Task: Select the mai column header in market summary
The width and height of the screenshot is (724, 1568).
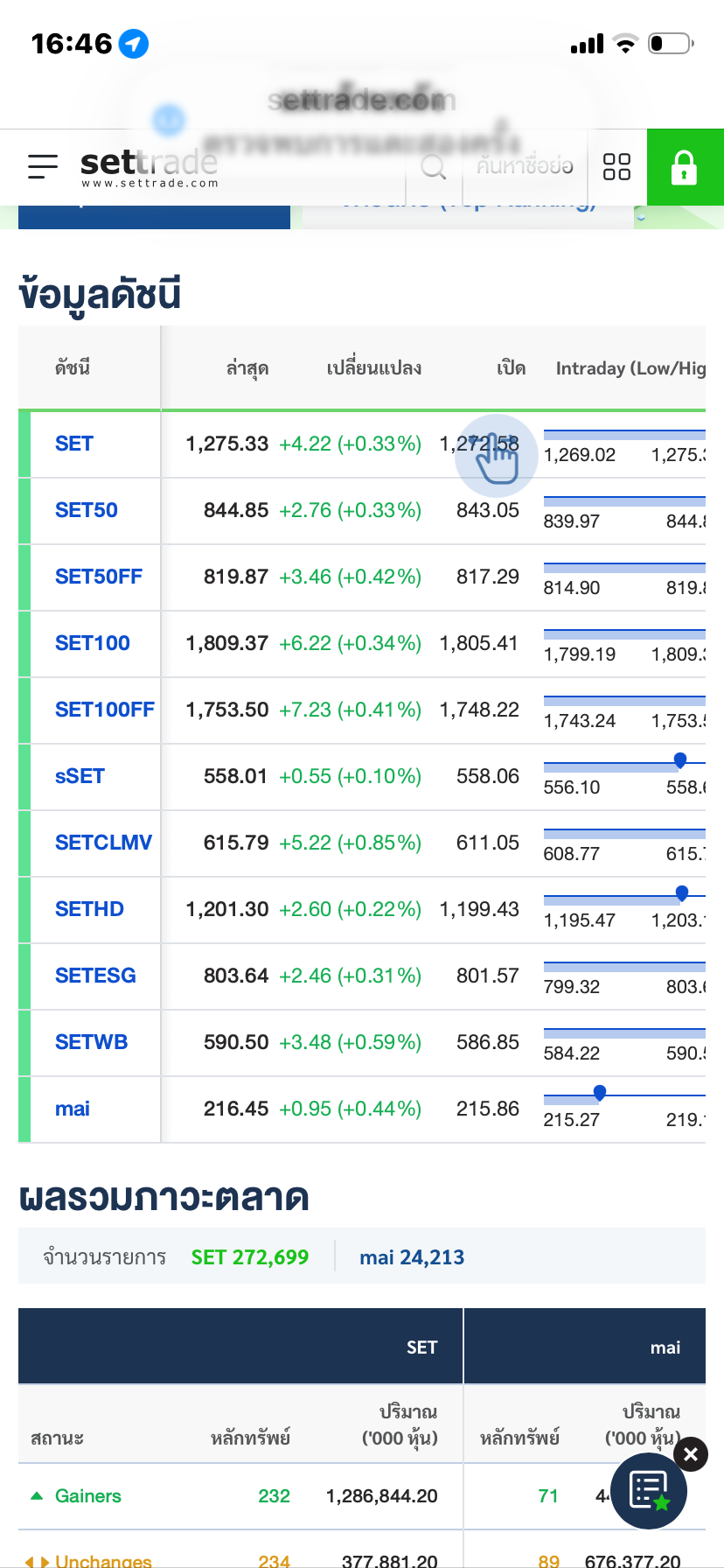Action: 665,1347
